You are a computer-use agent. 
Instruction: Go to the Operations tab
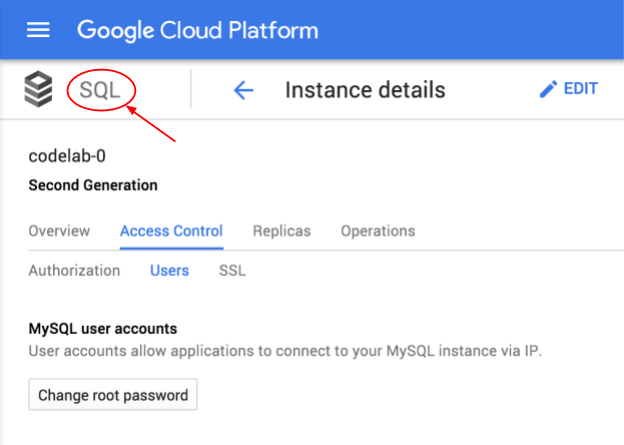tap(378, 231)
